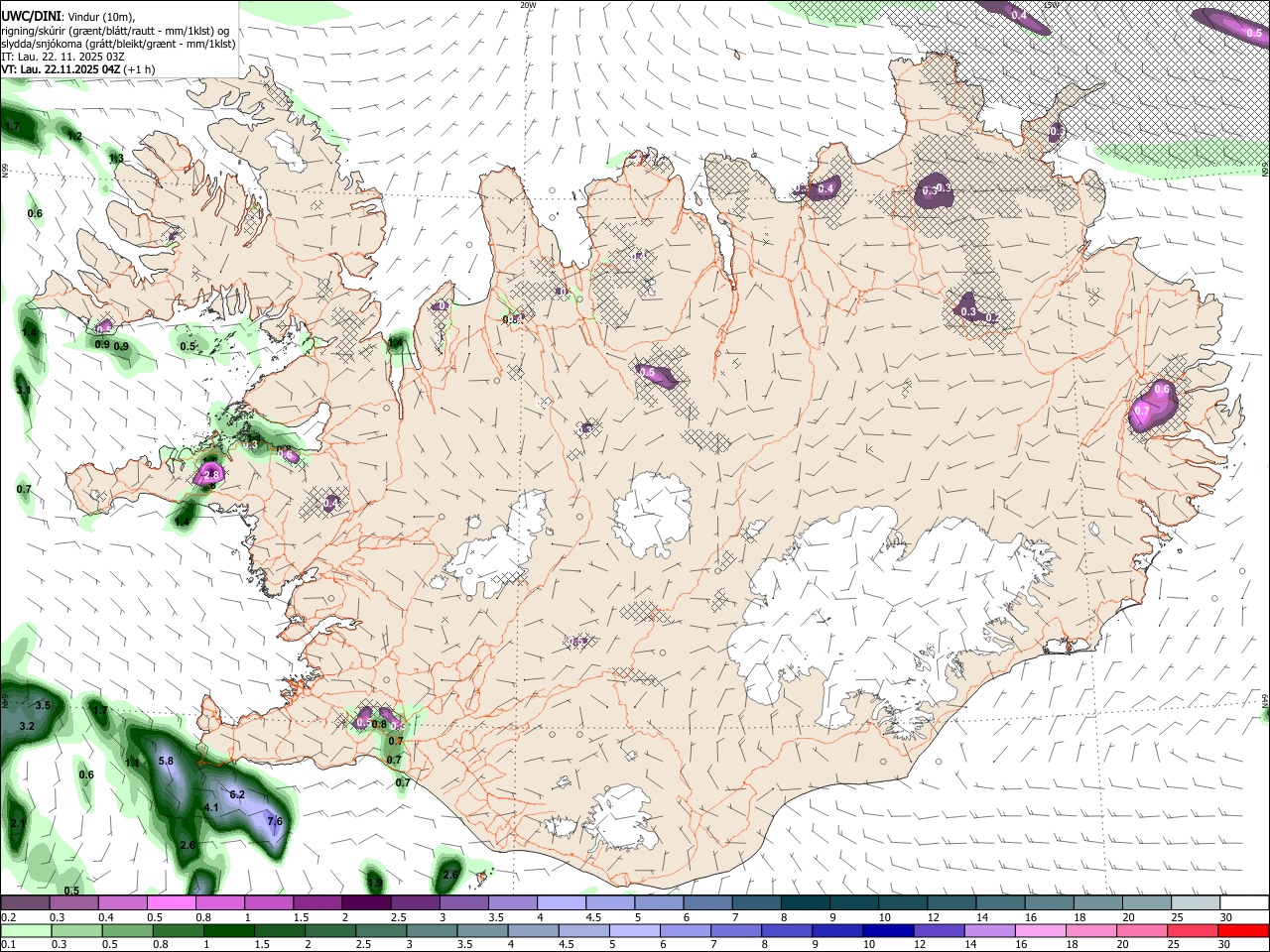Select the hot pink 0.5–0.8 swatch in snow legend
1270x952 pixels.
coord(171,902)
